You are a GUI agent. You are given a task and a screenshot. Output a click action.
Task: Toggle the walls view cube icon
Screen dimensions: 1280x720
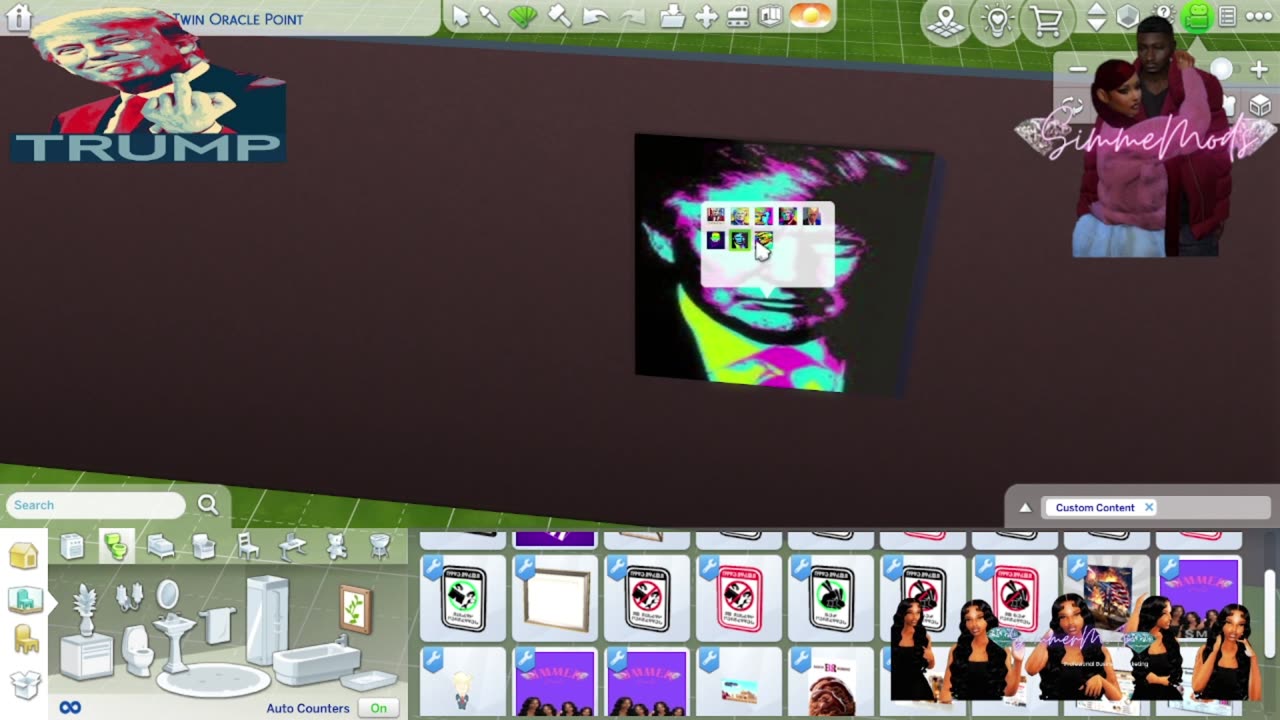(x=1128, y=17)
